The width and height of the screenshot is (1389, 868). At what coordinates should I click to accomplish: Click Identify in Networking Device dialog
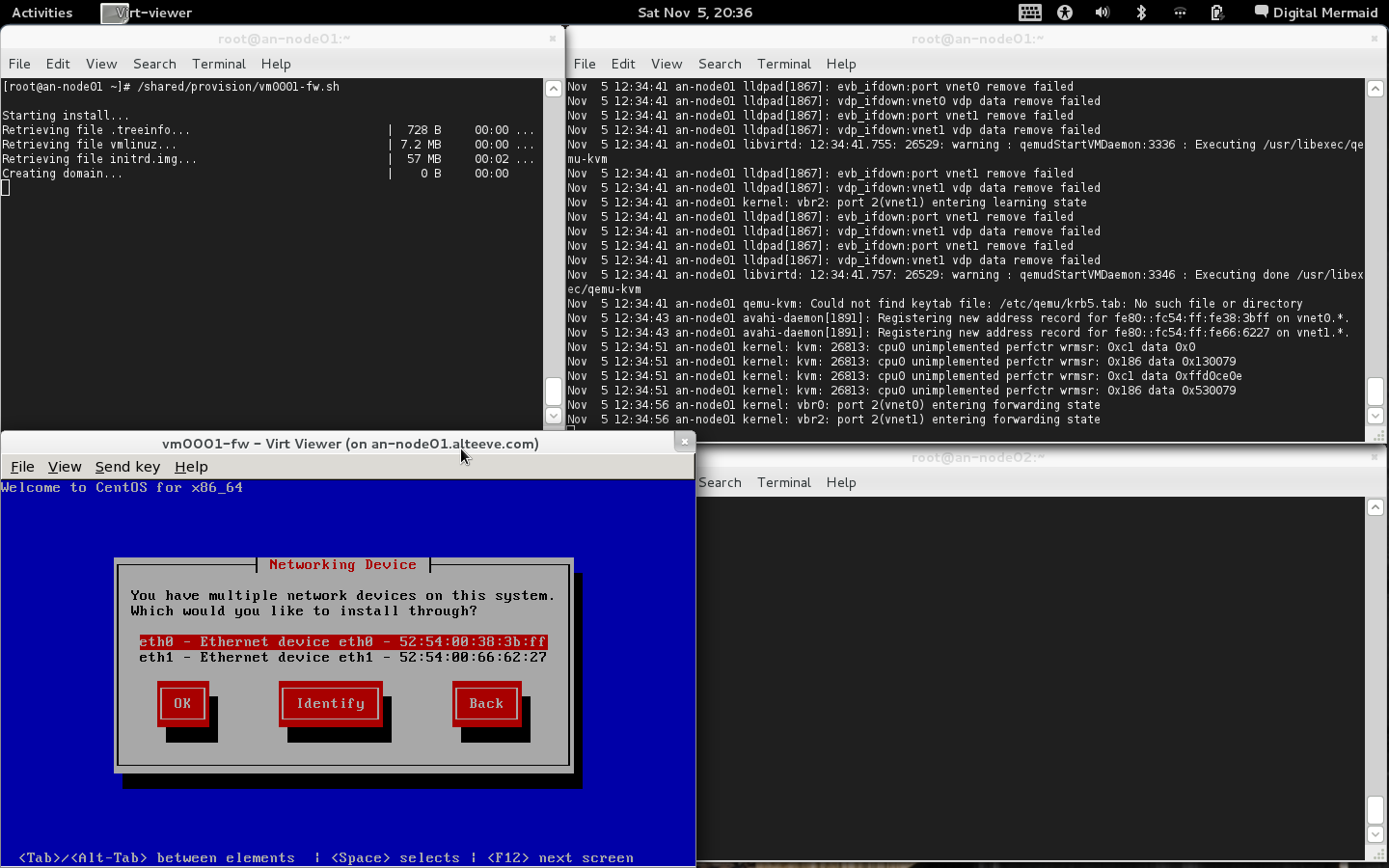click(331, 704)
